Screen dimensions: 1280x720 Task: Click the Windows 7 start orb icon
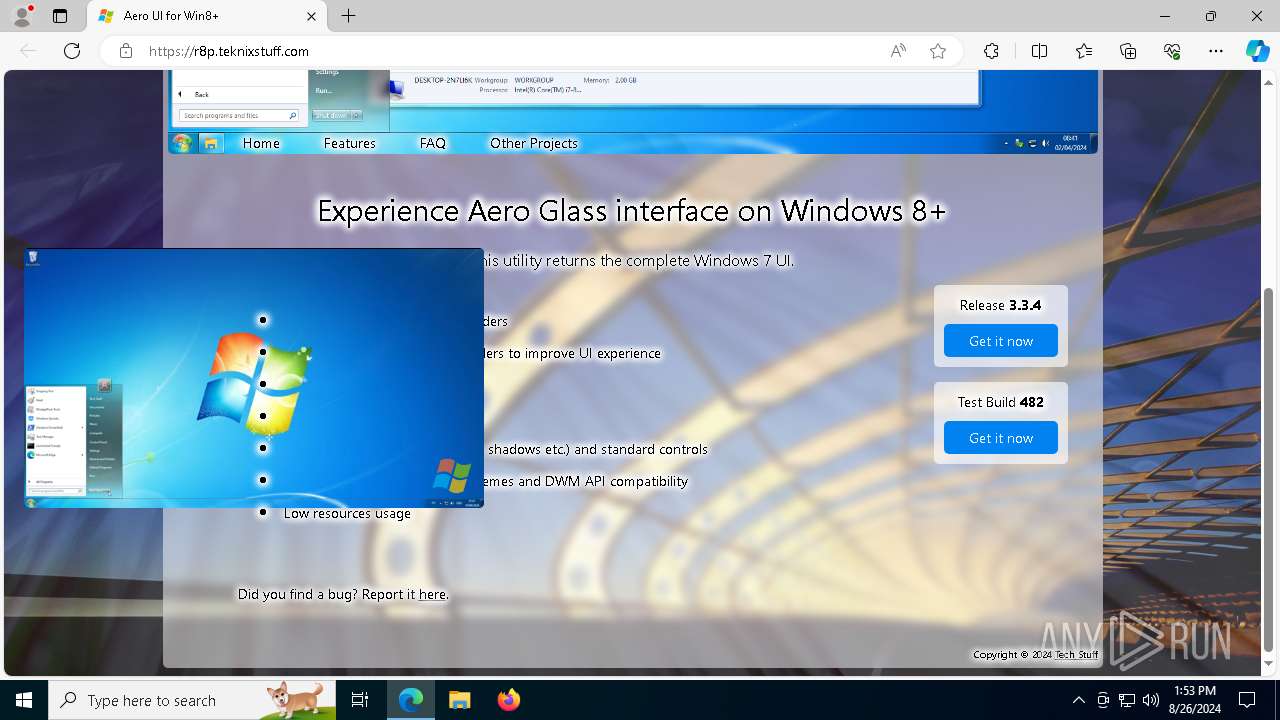[x=182, y=143]
